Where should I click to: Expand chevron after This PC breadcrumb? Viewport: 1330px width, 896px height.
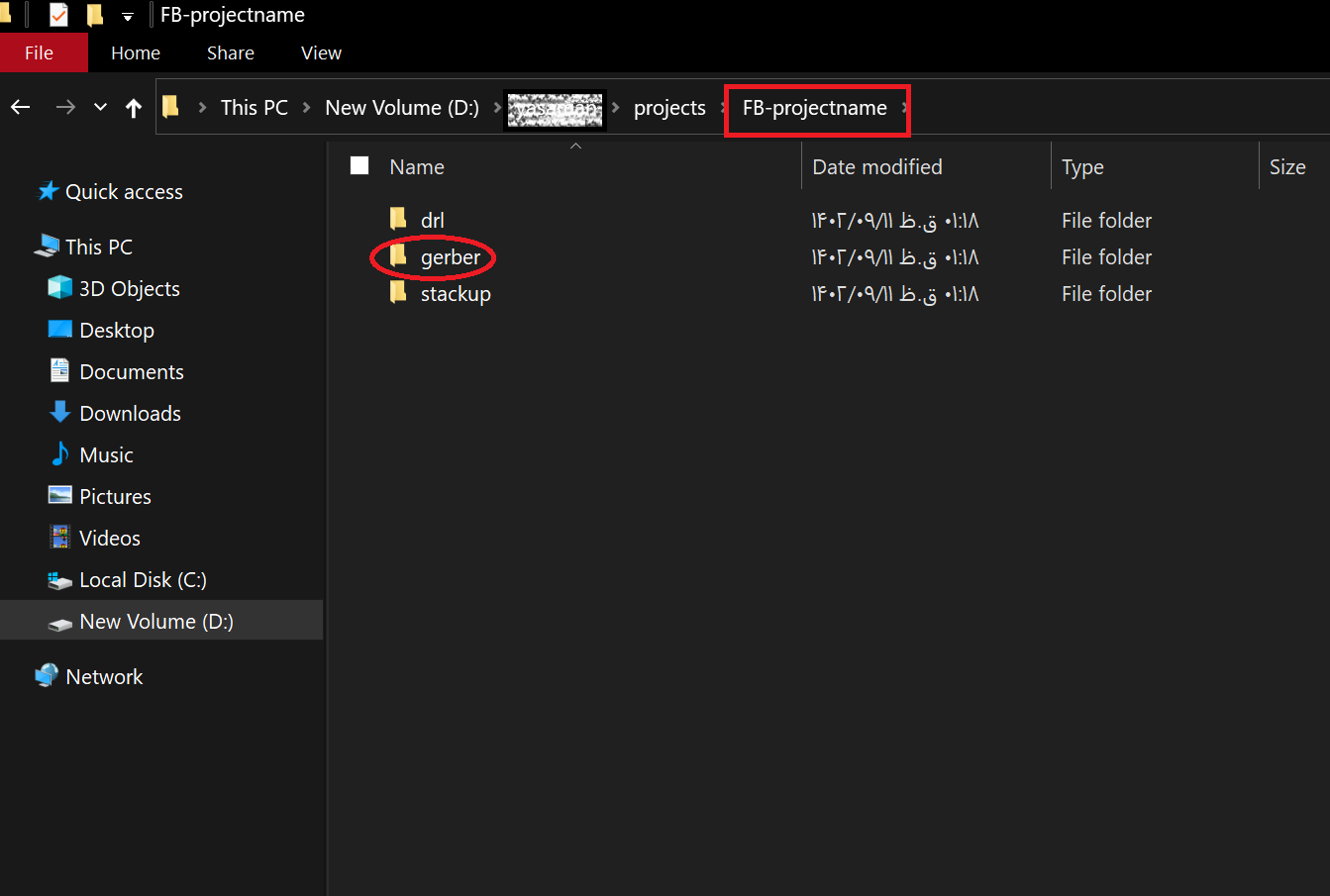click(307, 108)
